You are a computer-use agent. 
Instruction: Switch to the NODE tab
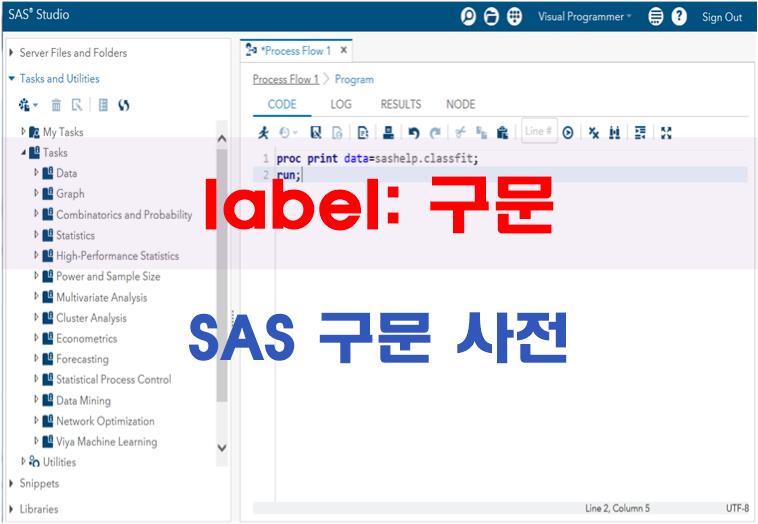[461, 104]
